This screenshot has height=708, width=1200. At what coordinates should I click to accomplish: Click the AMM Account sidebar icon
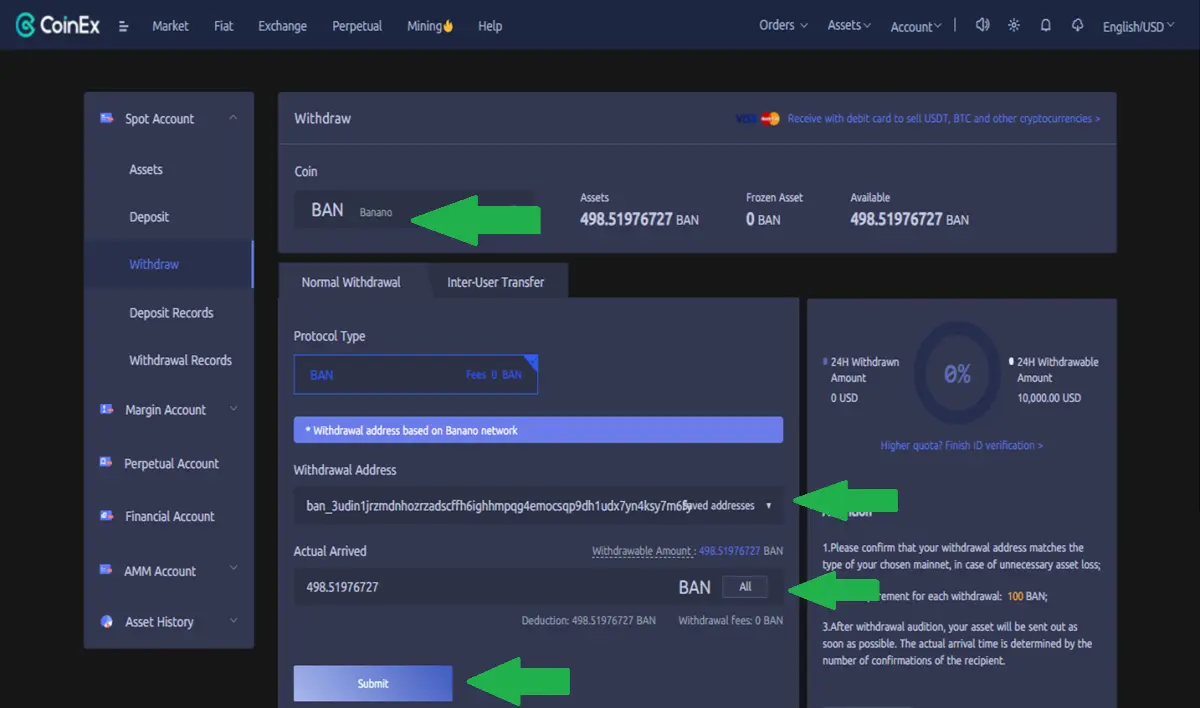(x=107, y=570)
